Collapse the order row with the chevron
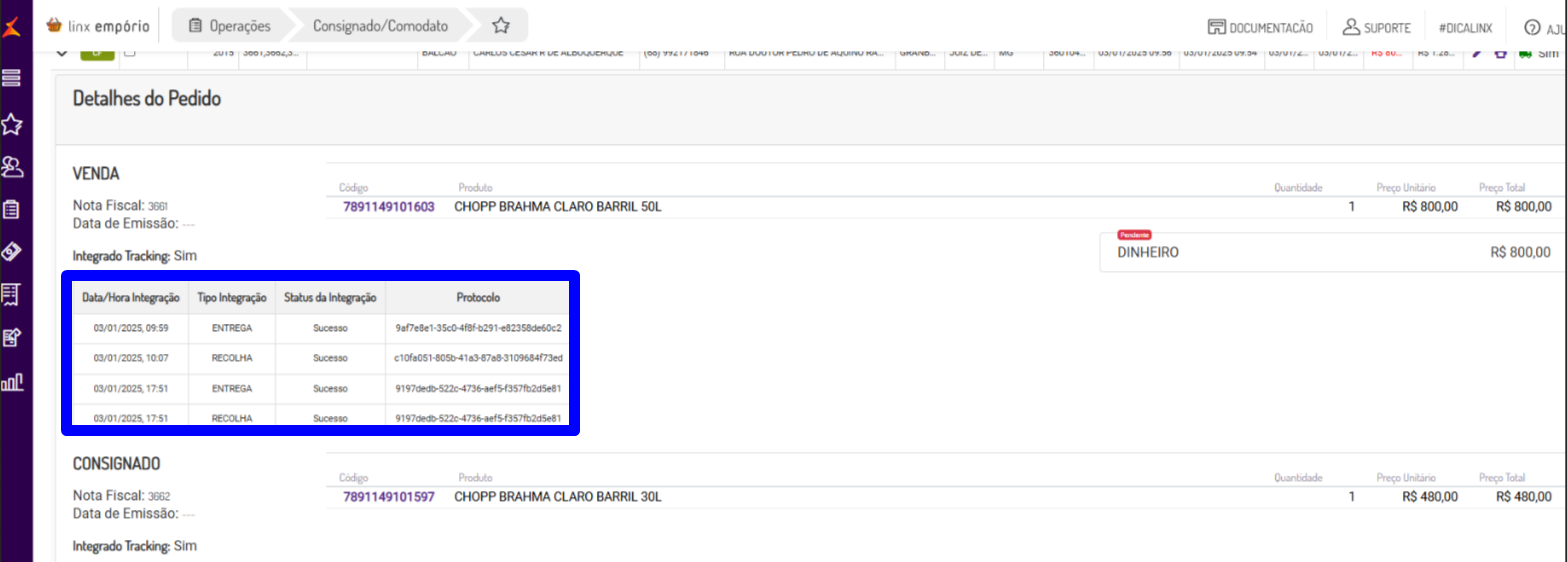This screenshot has width=1567, height=562. pyautogui.click(x=61, y=52)
